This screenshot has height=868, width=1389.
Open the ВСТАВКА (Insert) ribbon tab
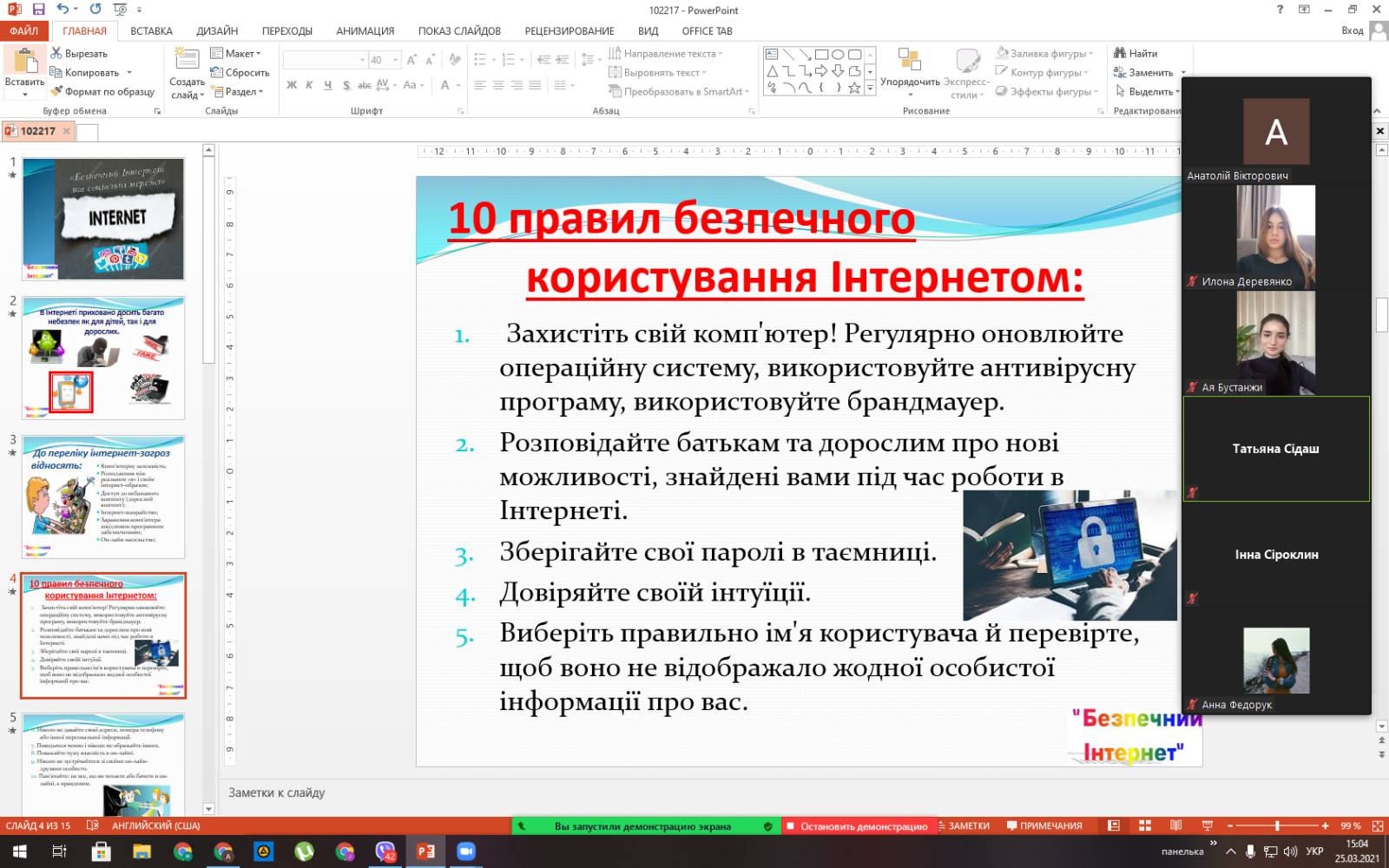151,30
